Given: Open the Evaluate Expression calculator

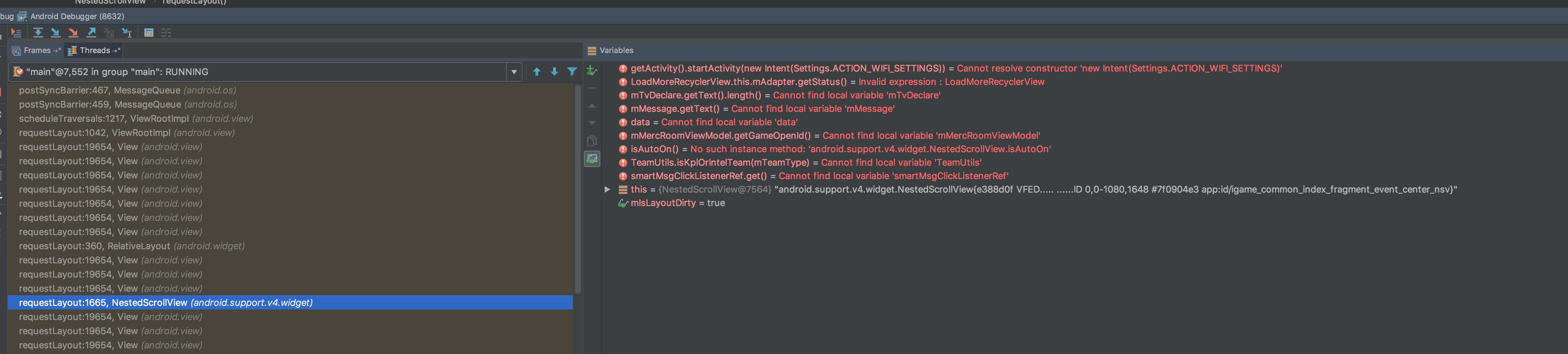Looking at the screenshot, I should tap(149, 32).
